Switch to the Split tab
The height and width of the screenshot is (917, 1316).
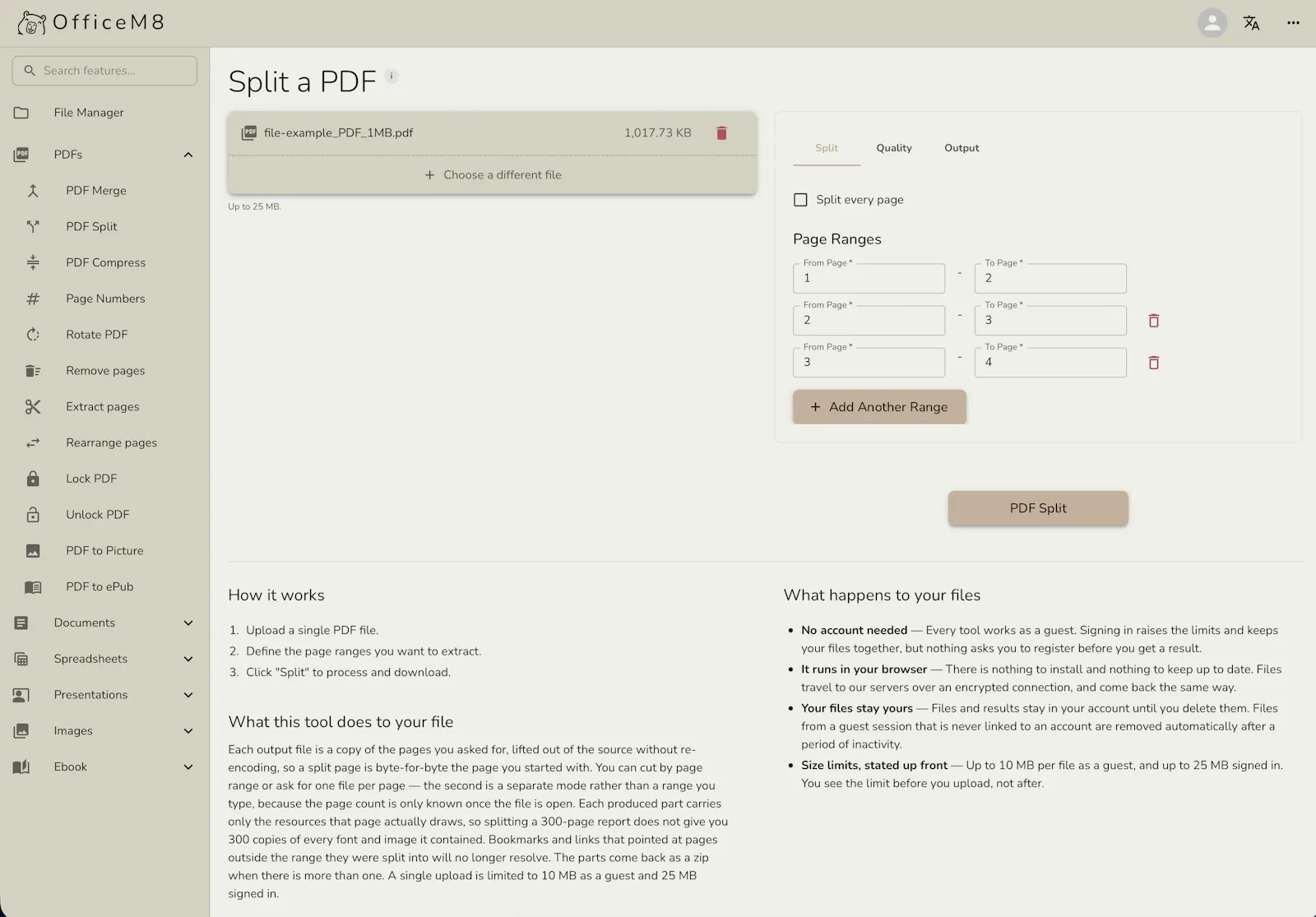[x=827, y=148]
